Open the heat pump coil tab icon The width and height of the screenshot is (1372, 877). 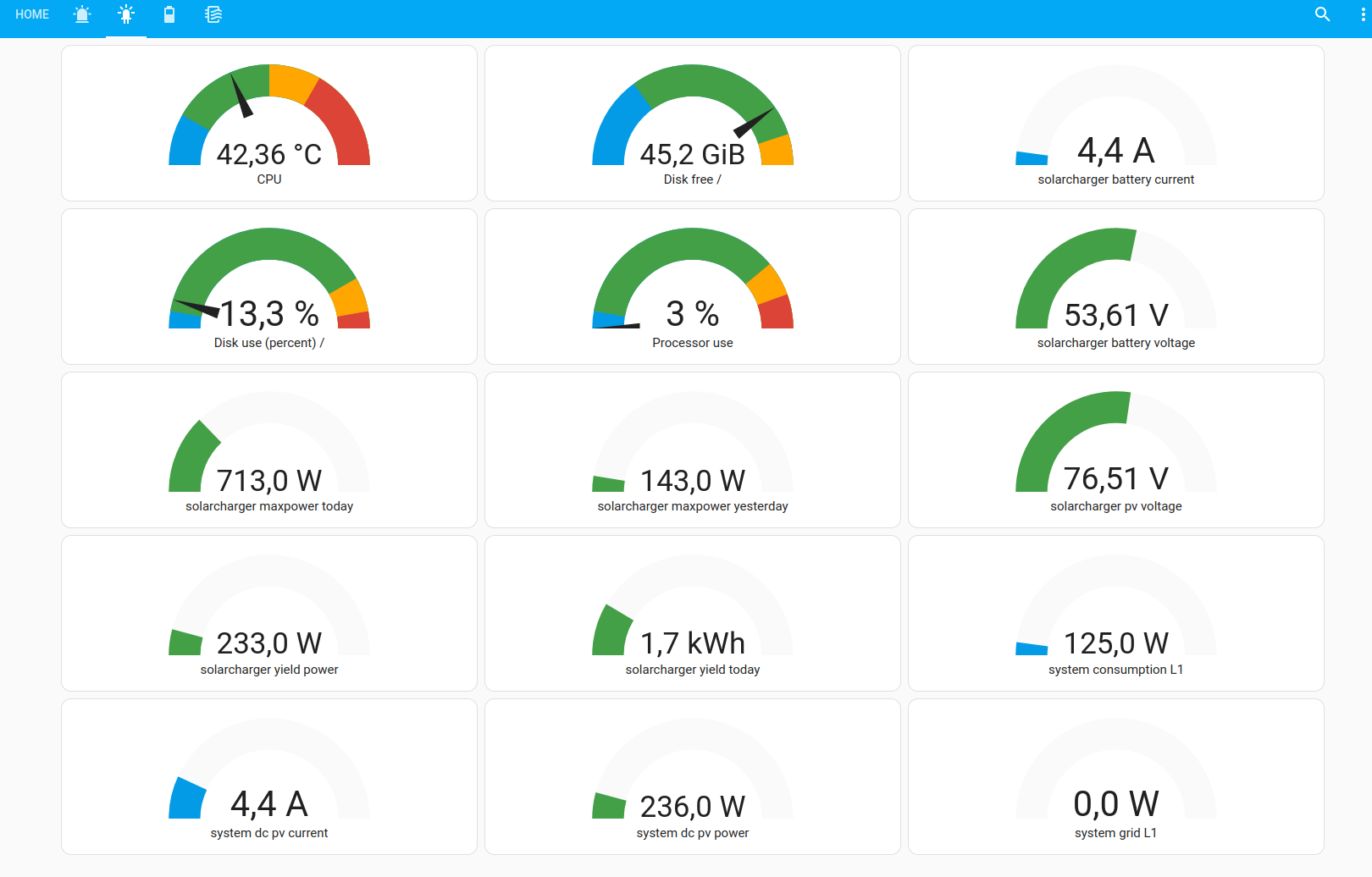213,14
